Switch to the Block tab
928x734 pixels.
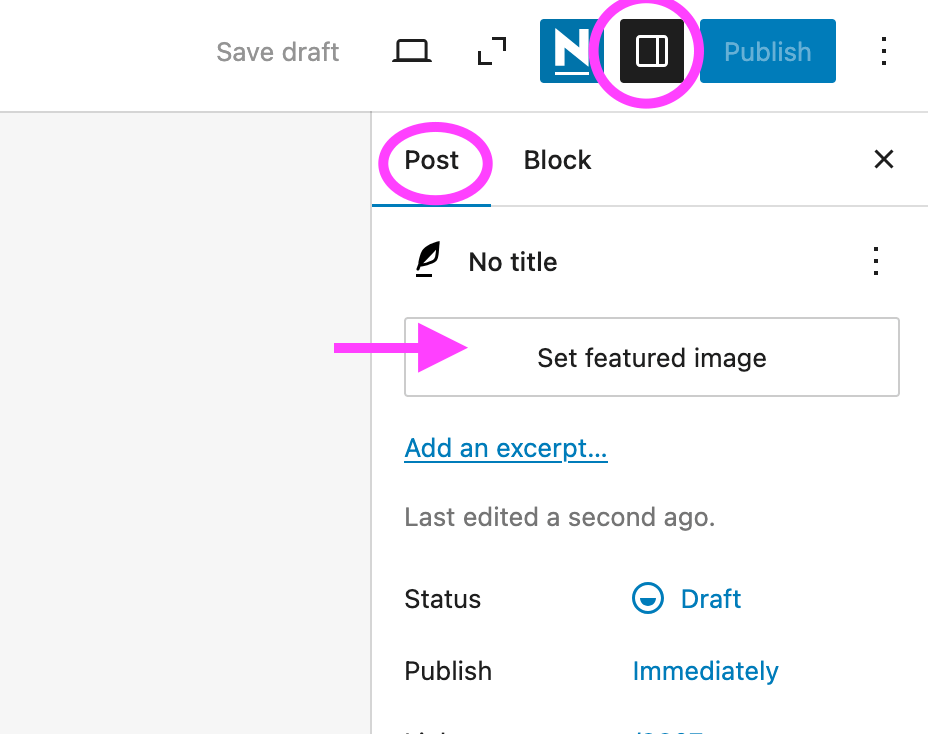(557, 160)
